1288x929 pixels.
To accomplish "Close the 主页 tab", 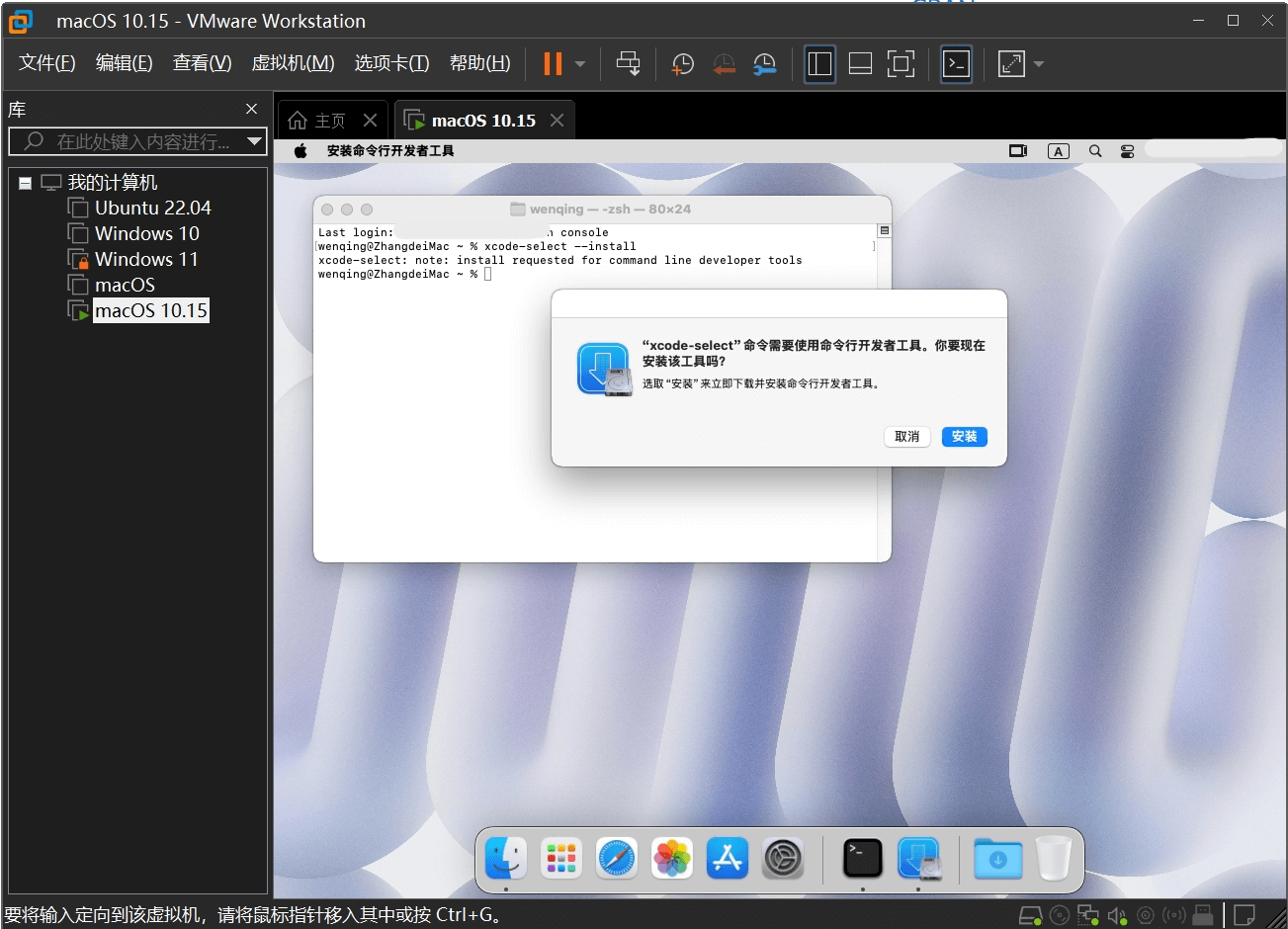I will click(x=370, y=120).
